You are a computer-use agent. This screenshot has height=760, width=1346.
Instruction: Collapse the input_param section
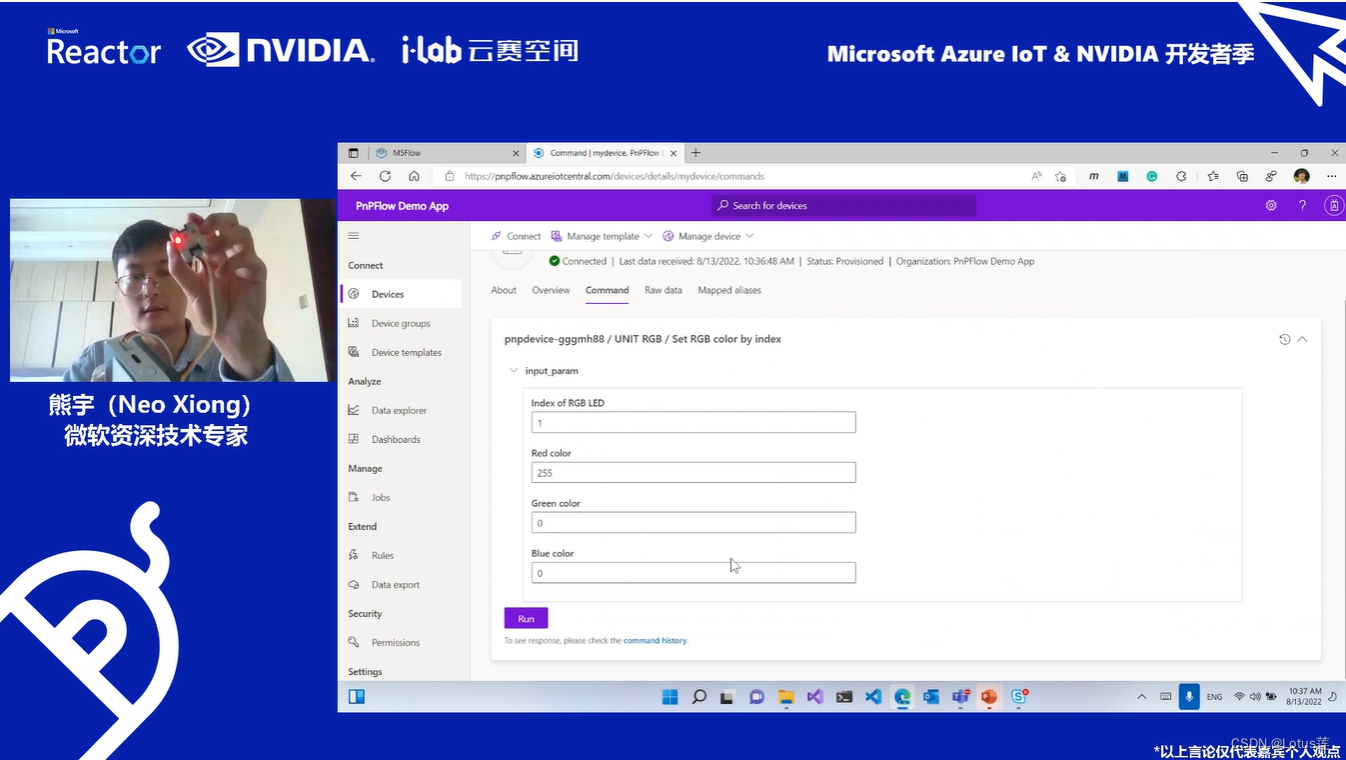pyautogui.click(x=514, y=371)
